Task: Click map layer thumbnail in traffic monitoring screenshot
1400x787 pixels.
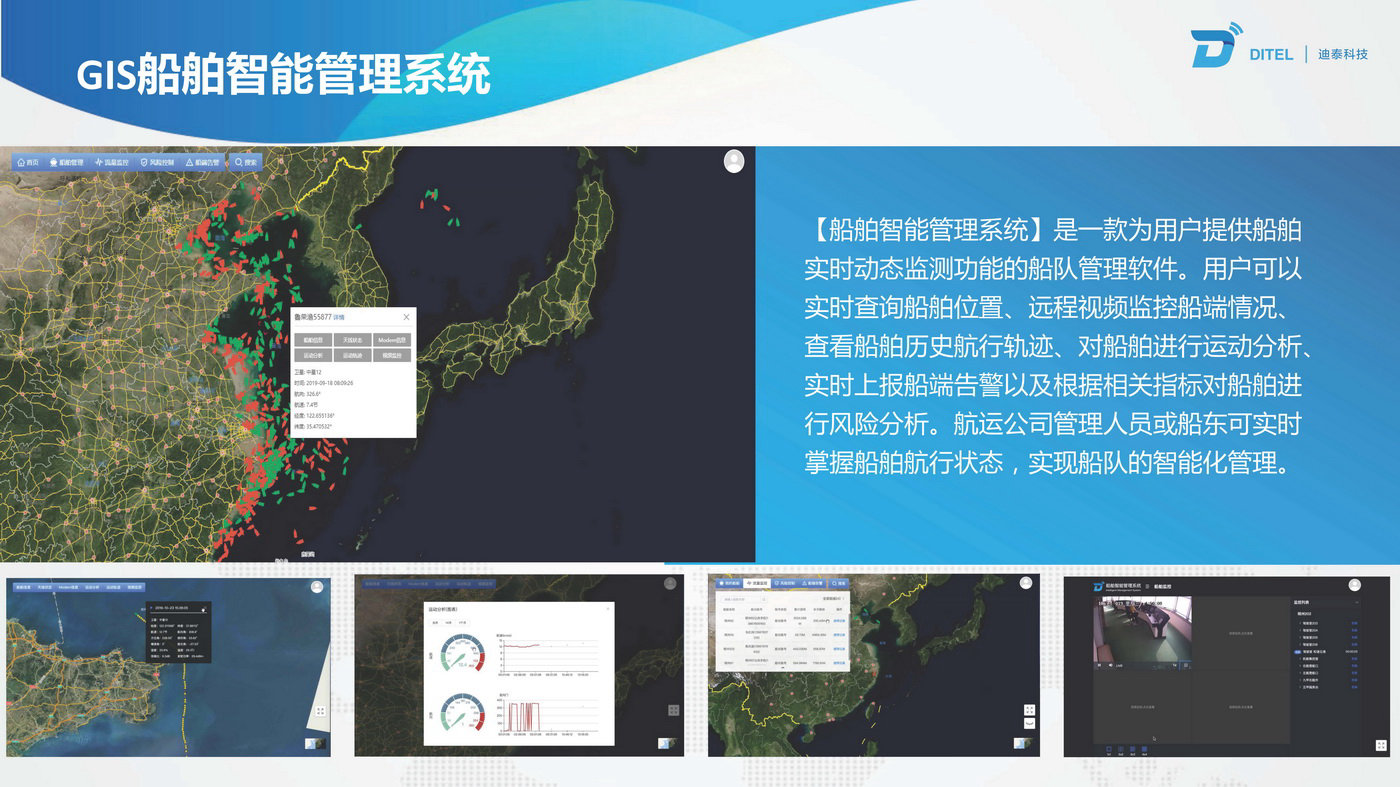Action: 1021,743
